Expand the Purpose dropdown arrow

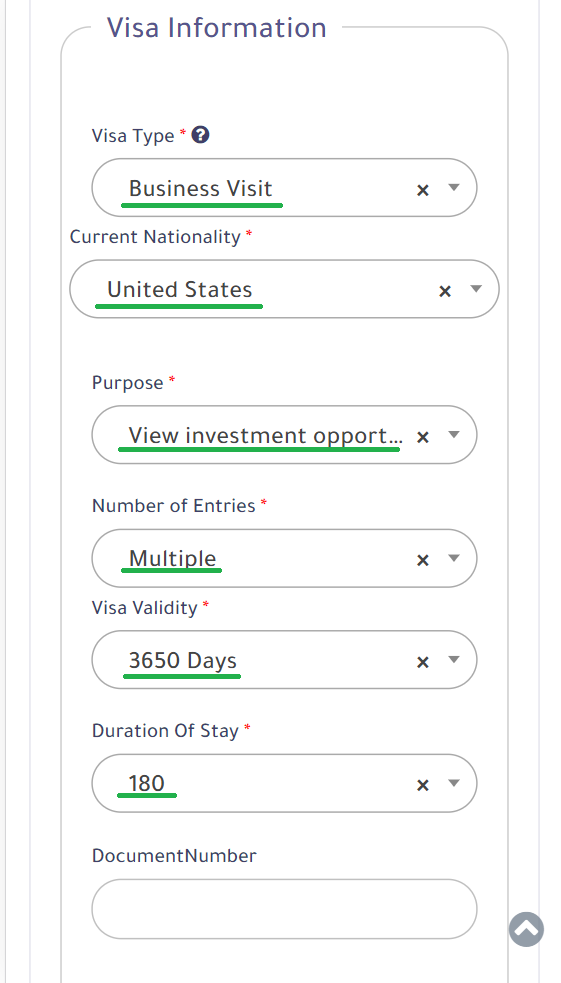pos(454,434)
